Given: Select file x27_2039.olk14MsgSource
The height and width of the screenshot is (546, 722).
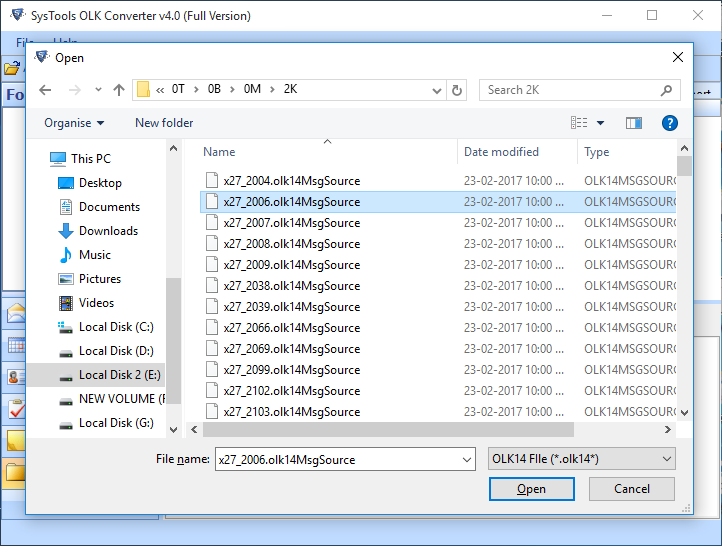Looking at the screenshot, I should click(438, 307).
